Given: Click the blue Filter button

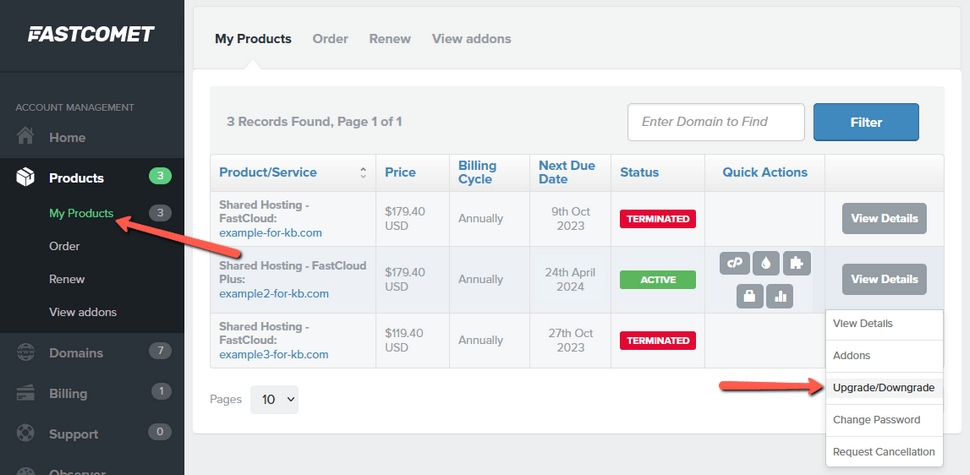Looking at the screenshot, I should point(866,122).
